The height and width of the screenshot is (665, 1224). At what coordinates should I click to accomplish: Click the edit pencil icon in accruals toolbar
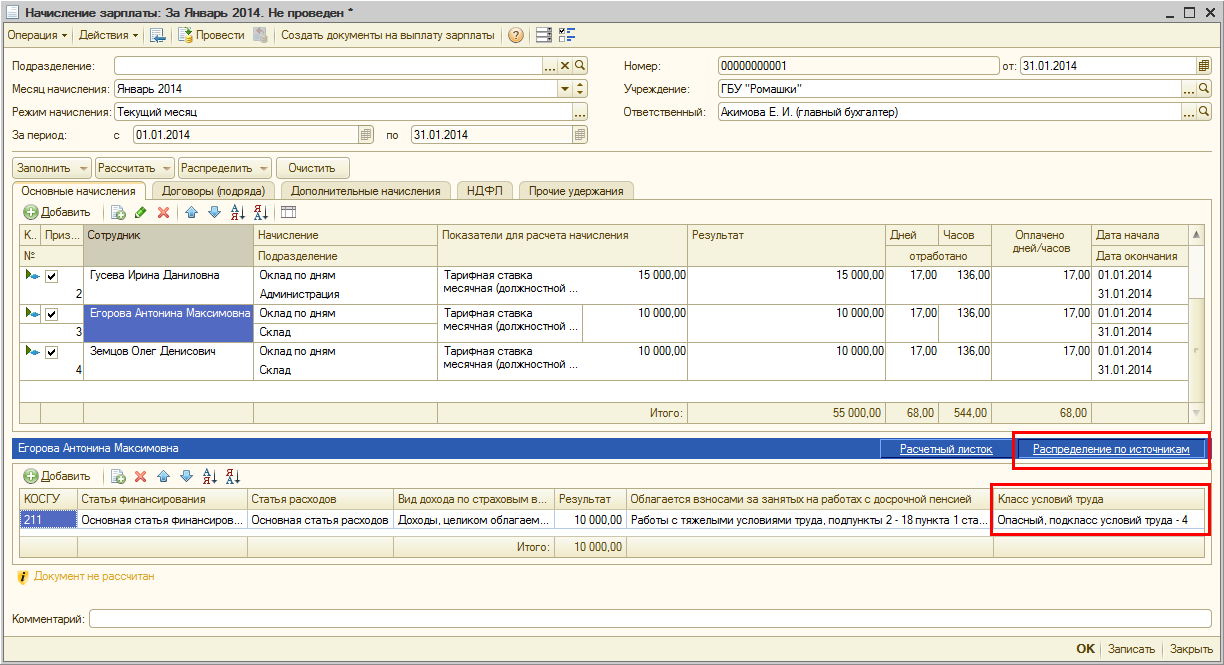pyautogui.click(x=140, y=212)
